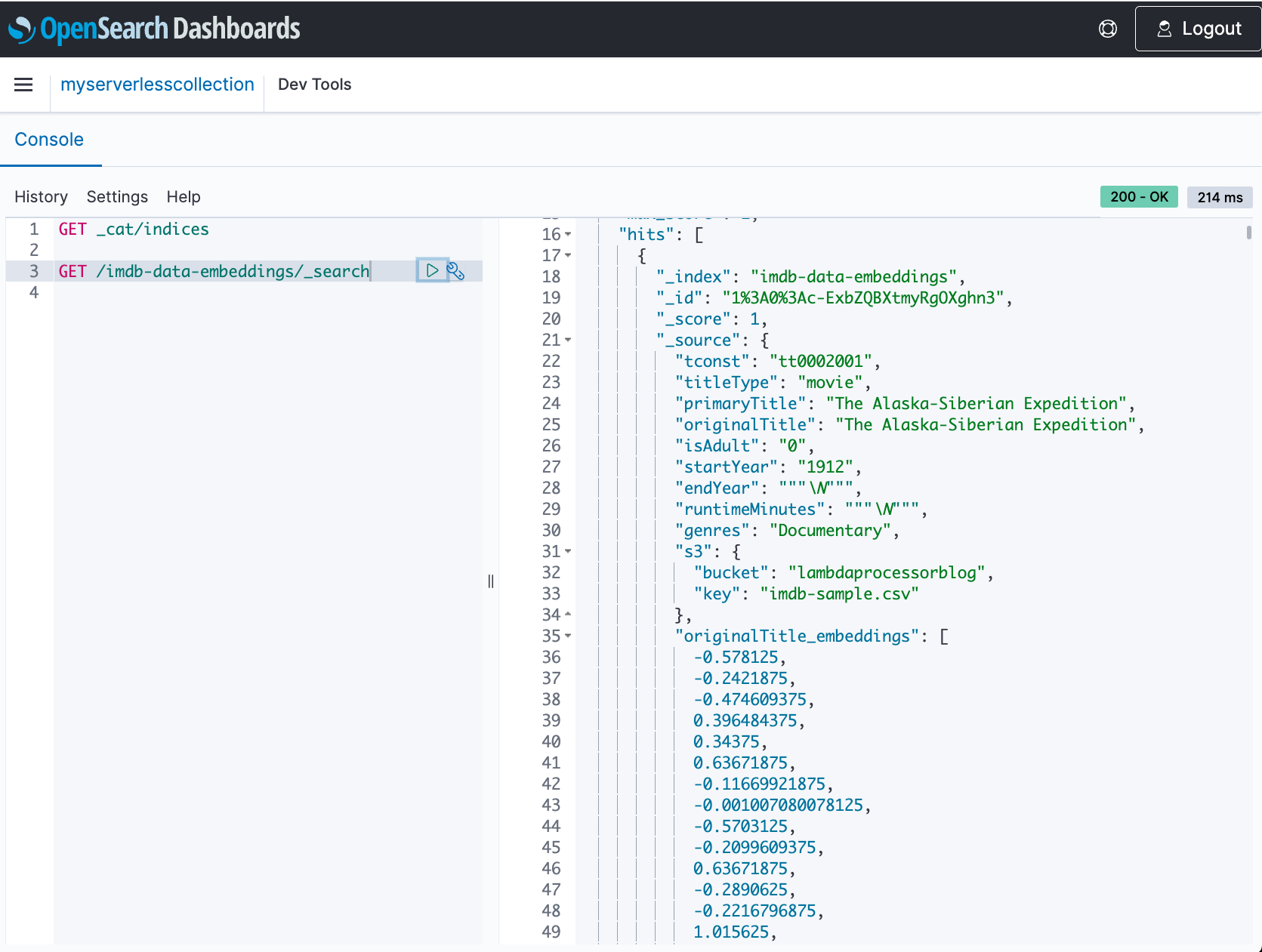Screen dimensions: 1262x952
Task: Collapse originalTitle_embeddings array on line 35
Action: click(x=566, y=636)
